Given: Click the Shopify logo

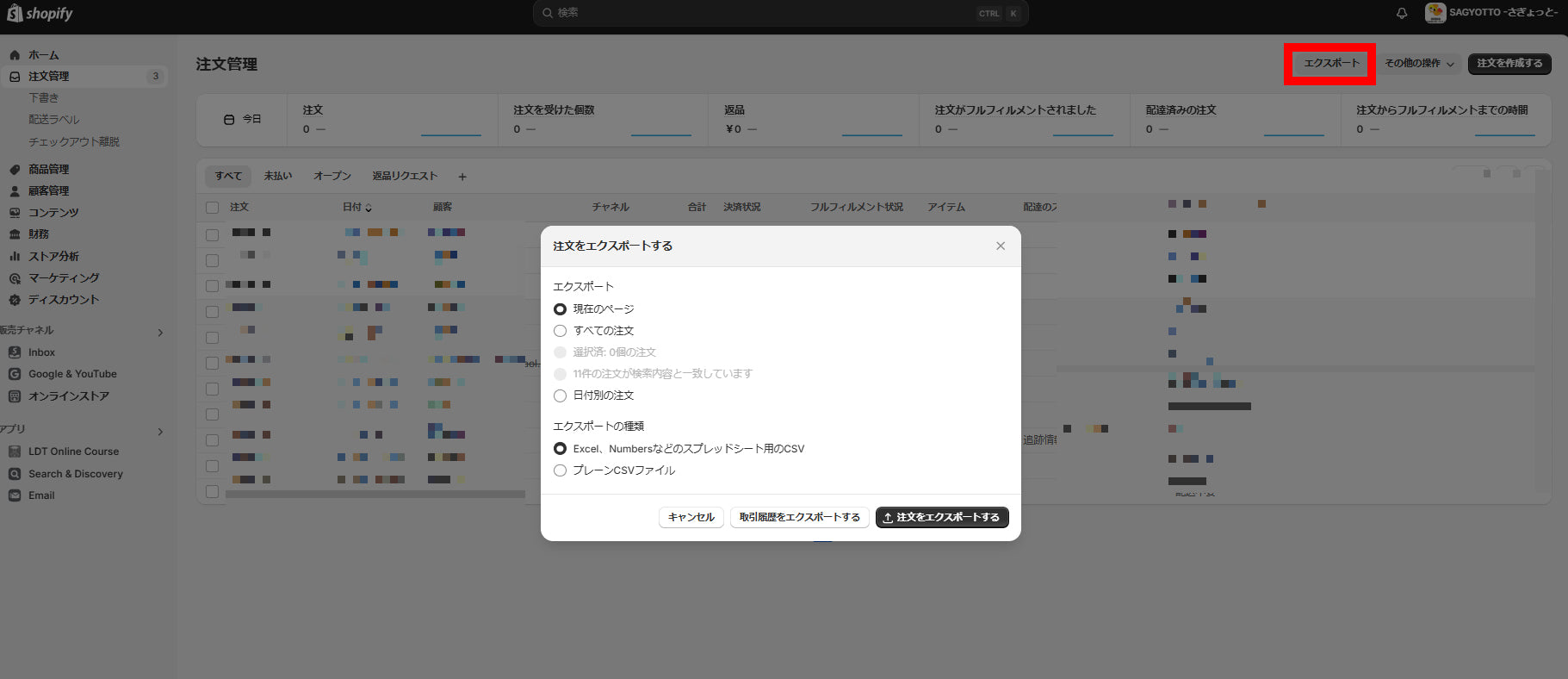Looking at the screenshot, I should 40,13.
